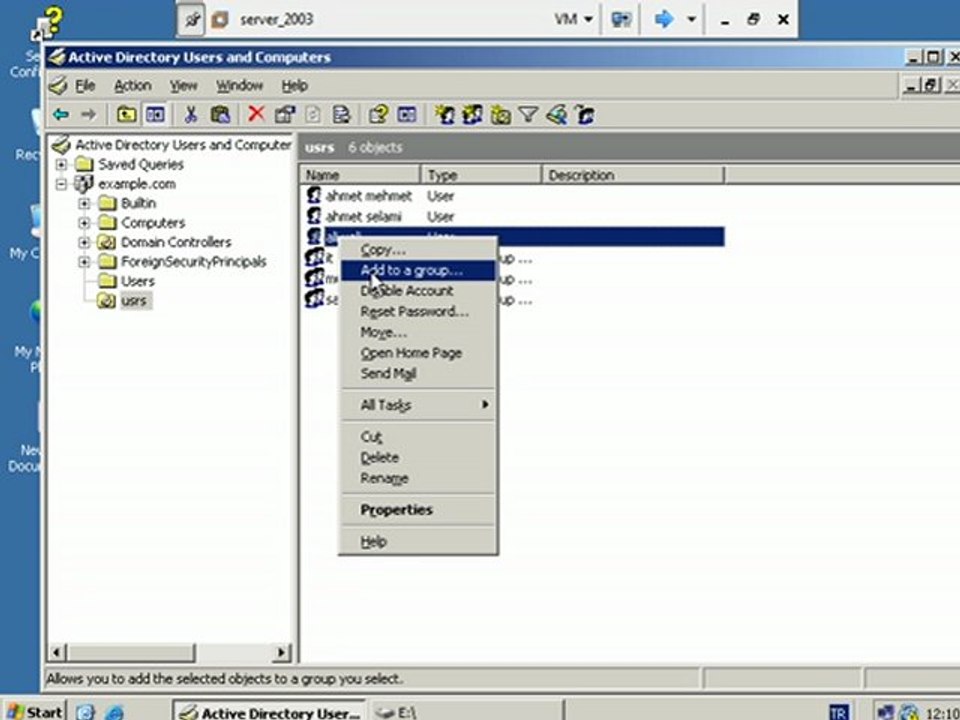Click the Help question mark toolbar icon
The height and width of the screenshot is (720, 960).
click(x=378, y=114)
